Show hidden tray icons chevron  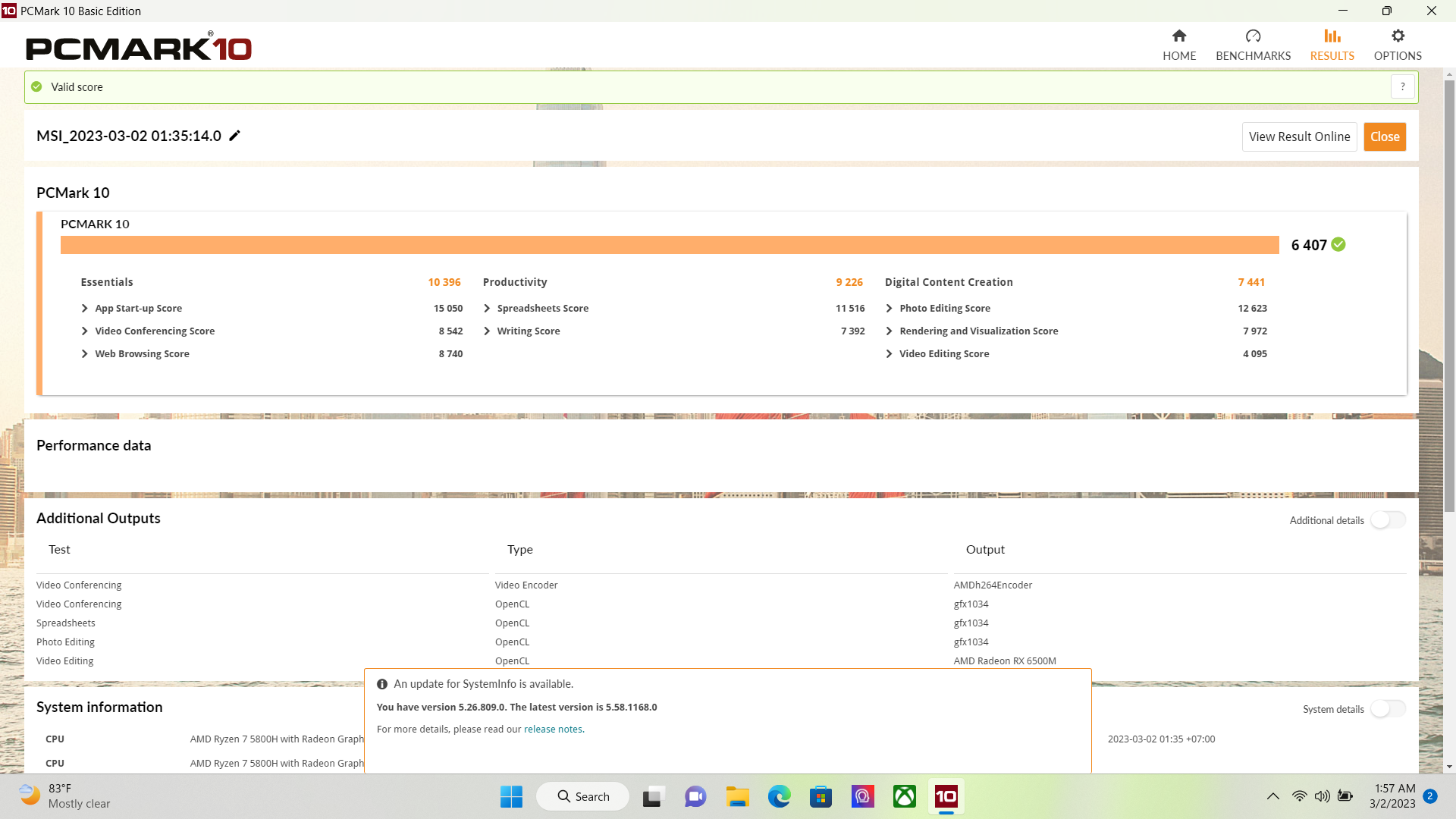(1273, 796)
